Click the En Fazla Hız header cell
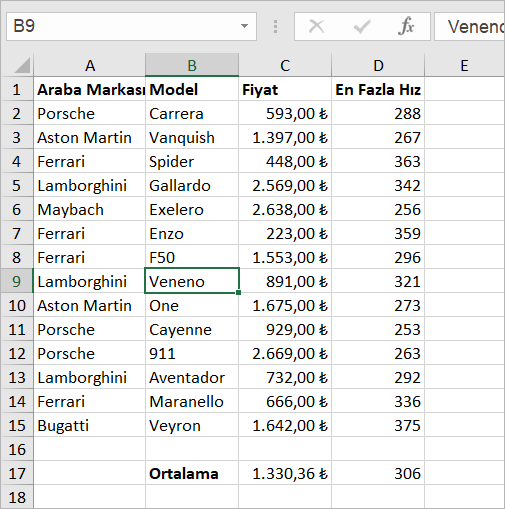 [378, 89]
